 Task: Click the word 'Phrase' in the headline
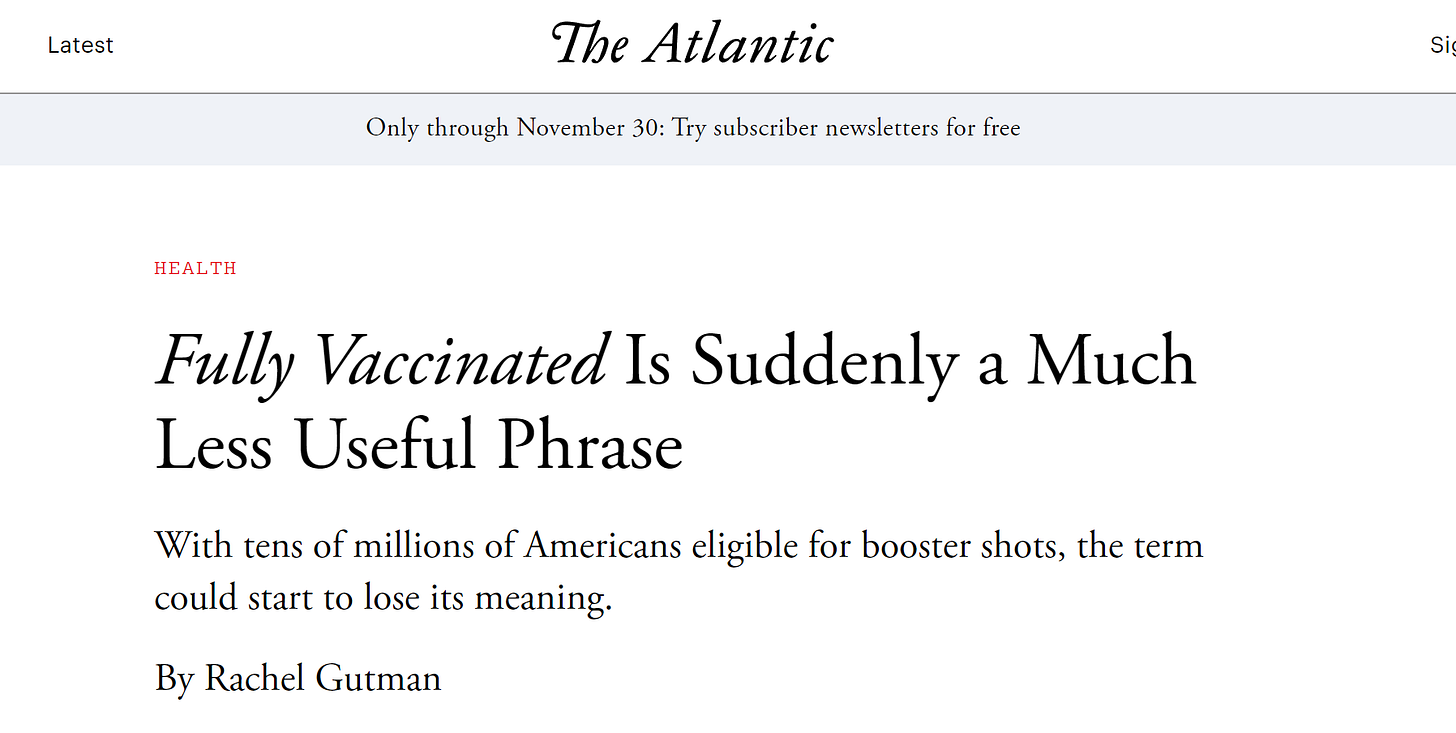tap(592, 446)
